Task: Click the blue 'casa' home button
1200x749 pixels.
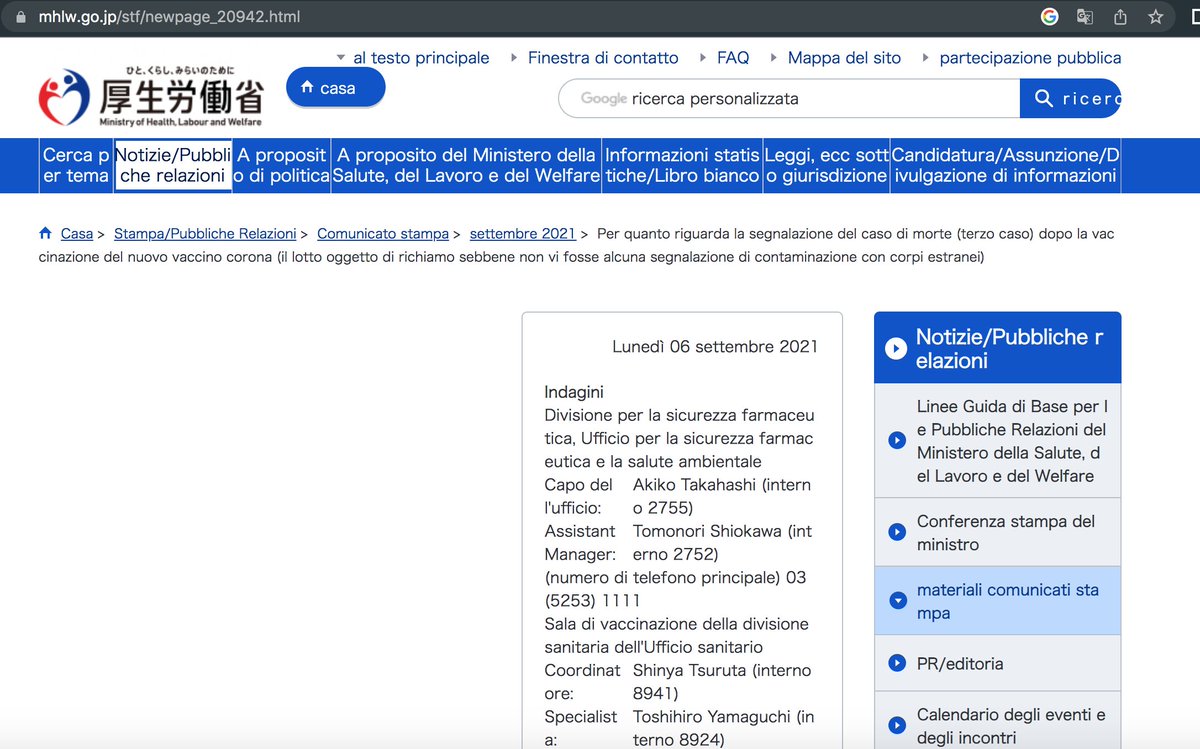Action: (x=335, y=88)
